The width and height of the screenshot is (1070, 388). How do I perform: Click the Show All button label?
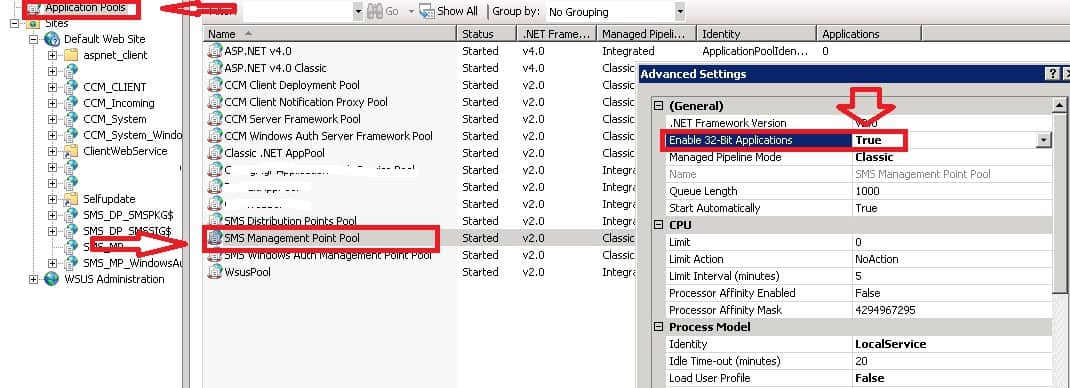[x=457, y=12]
